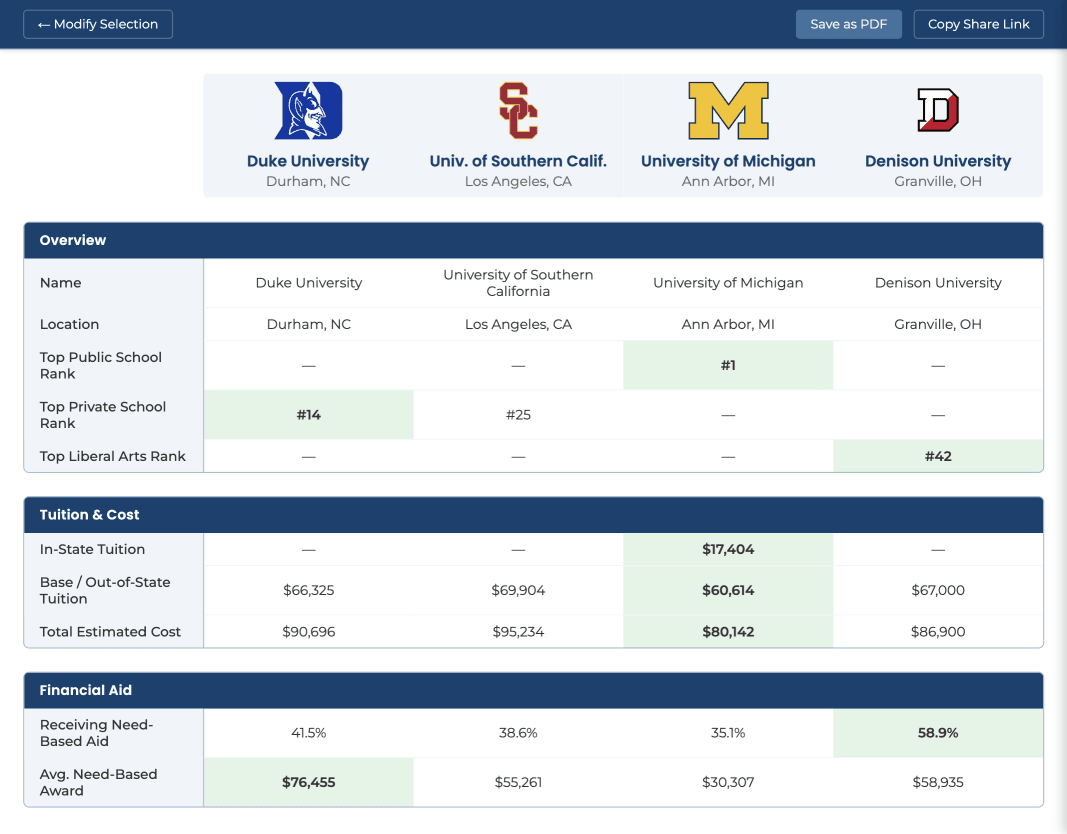
Task: Click the Overview section header
Action: click(534, 240)
